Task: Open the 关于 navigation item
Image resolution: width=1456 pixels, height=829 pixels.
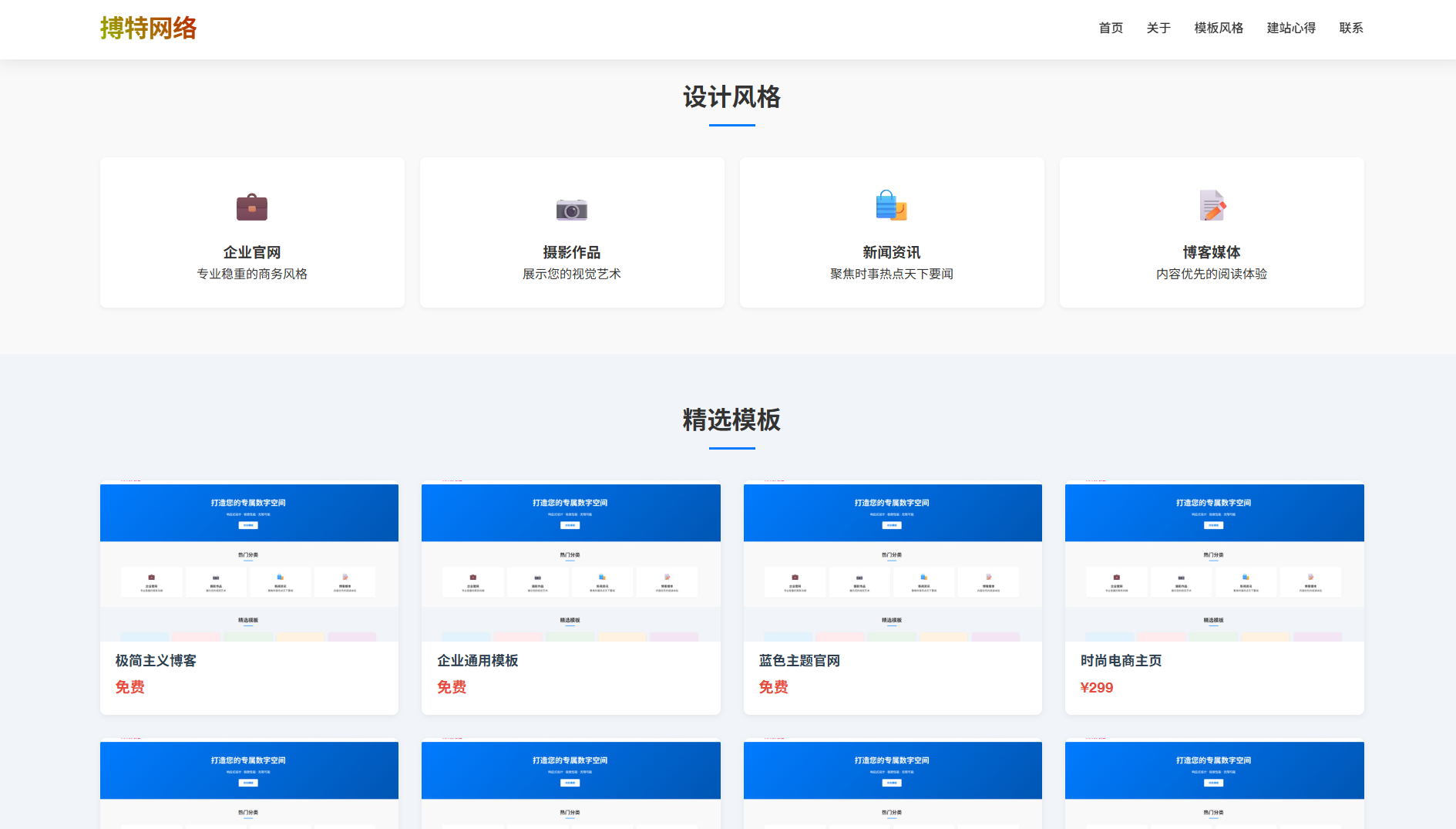Action: pos(1158,29)
